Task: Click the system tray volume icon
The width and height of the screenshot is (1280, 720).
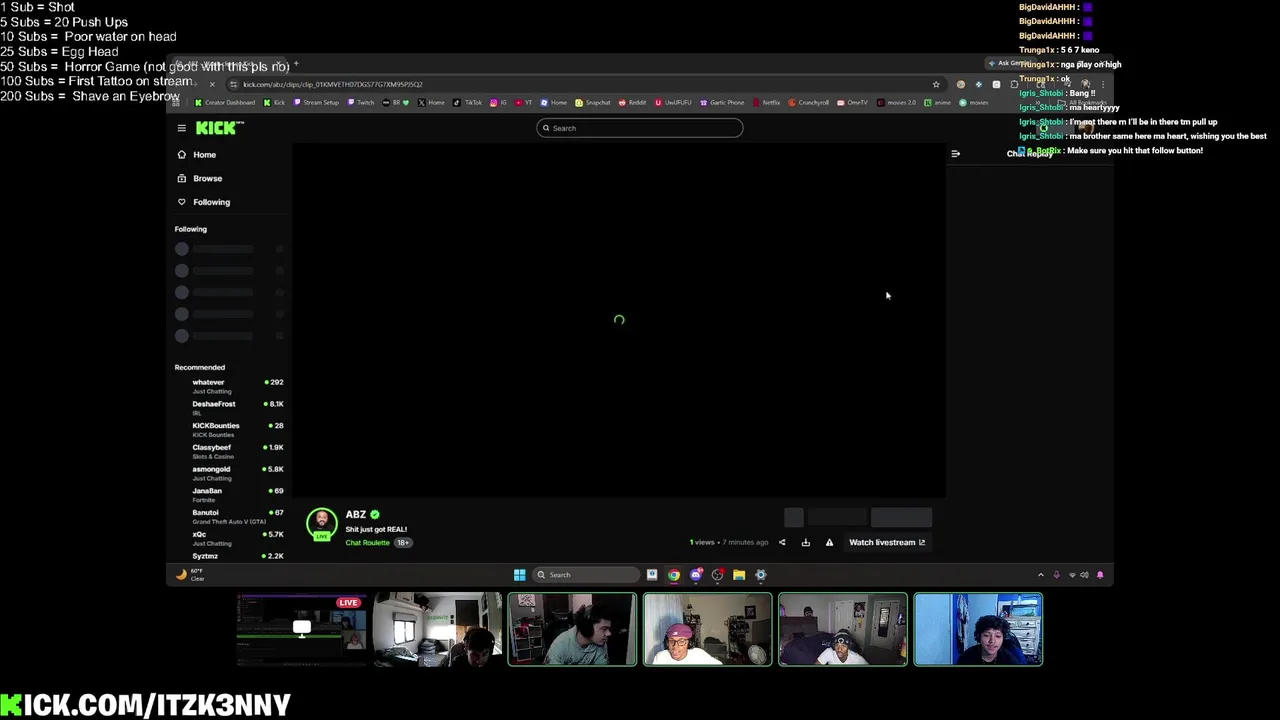Action: point(1084,575)
